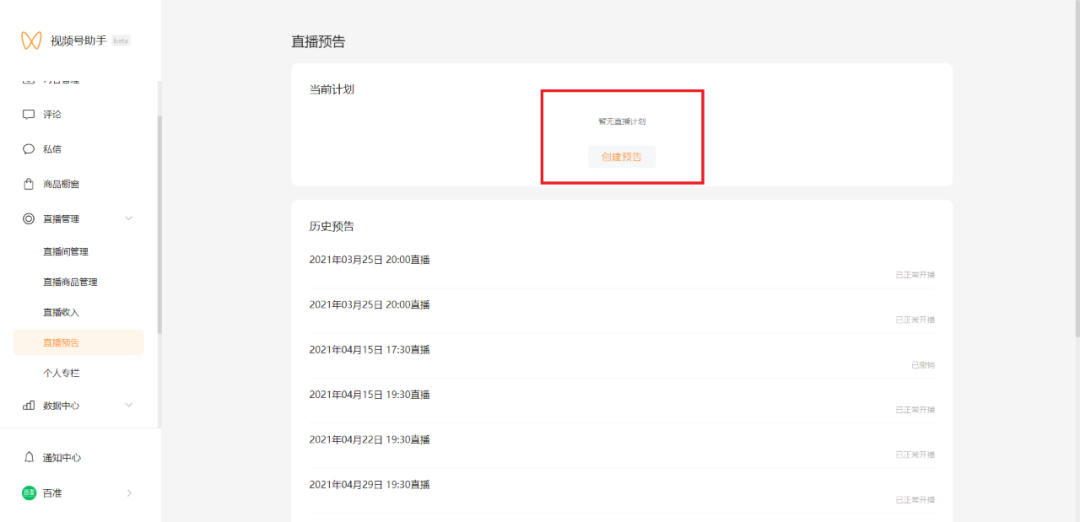This screenshot has height=522, width=1080.
Task: Click the 数据中心 bar chart icon
Action: [x=29, y=405]
